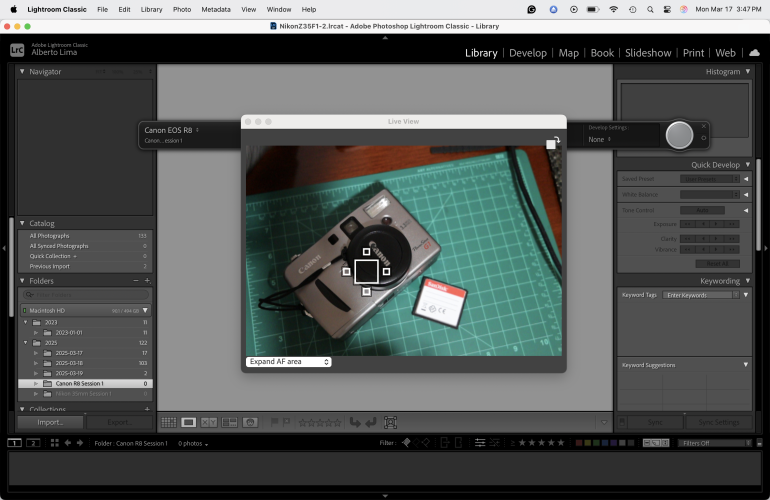770x500 pixels.
Task: Open People view face icon
Action: click(250, 422)
